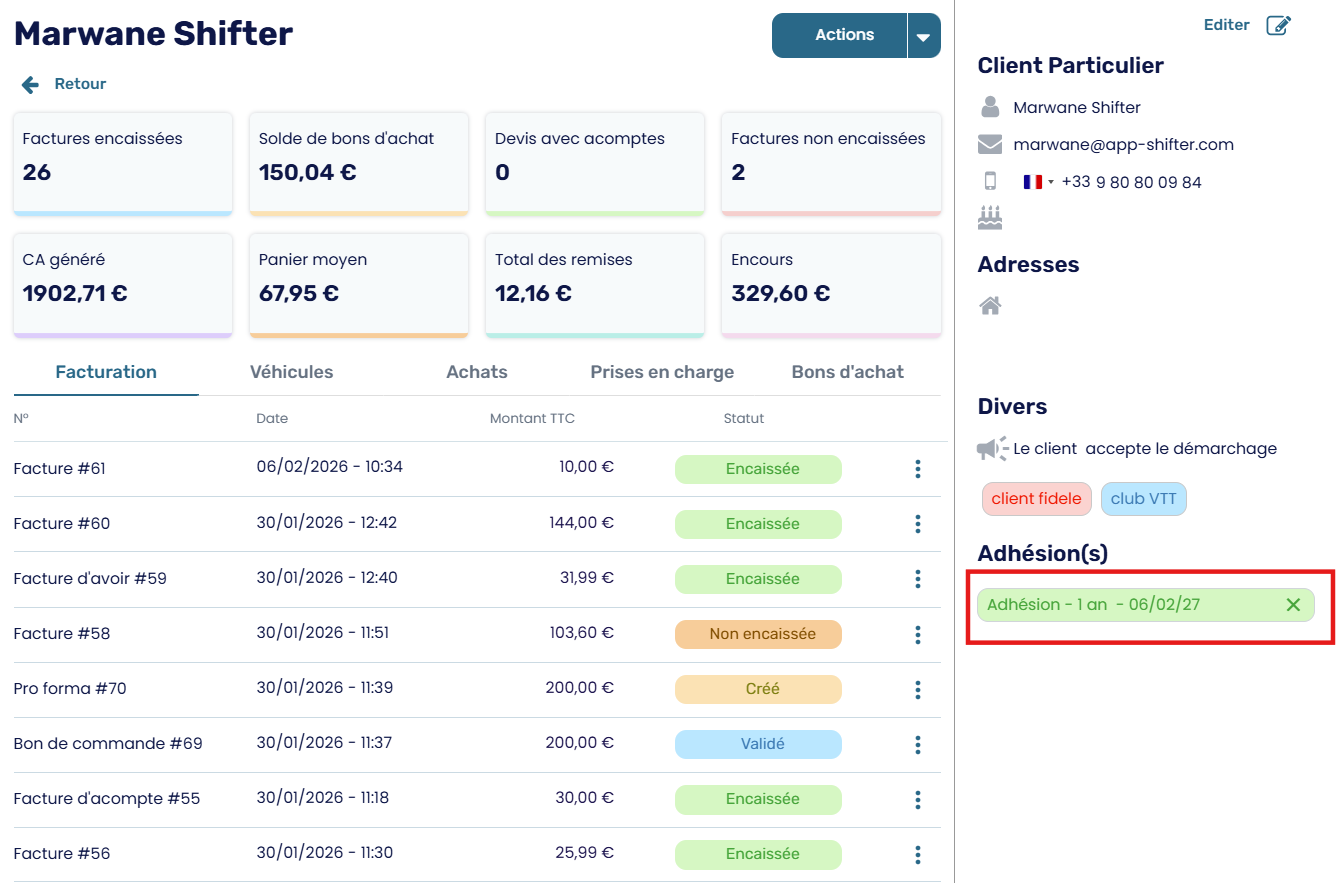Screen dimensions: 1336x883
Task: Click the mobile phone icon
Action: [x=990, y=182]
